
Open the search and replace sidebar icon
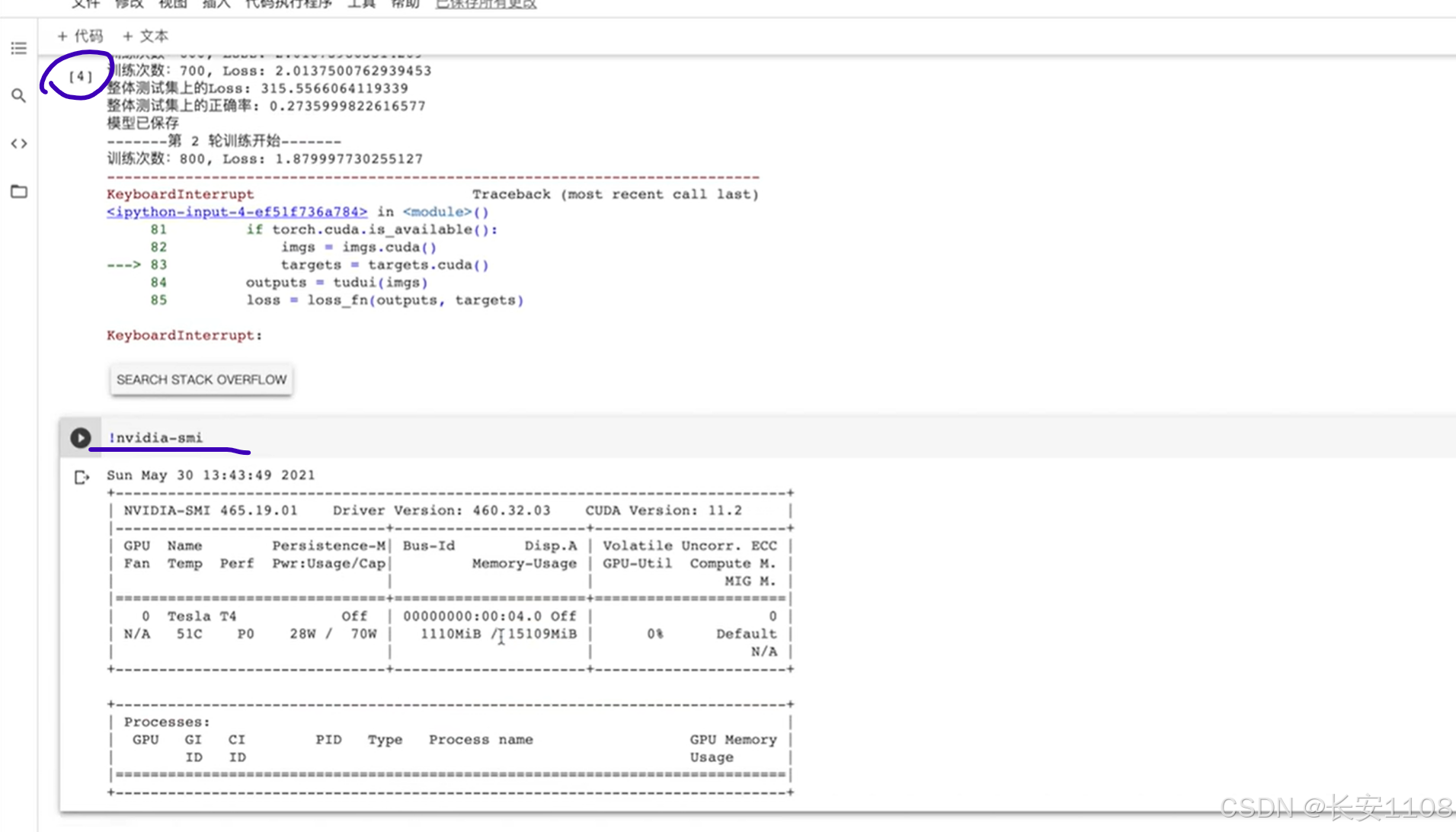19,96
